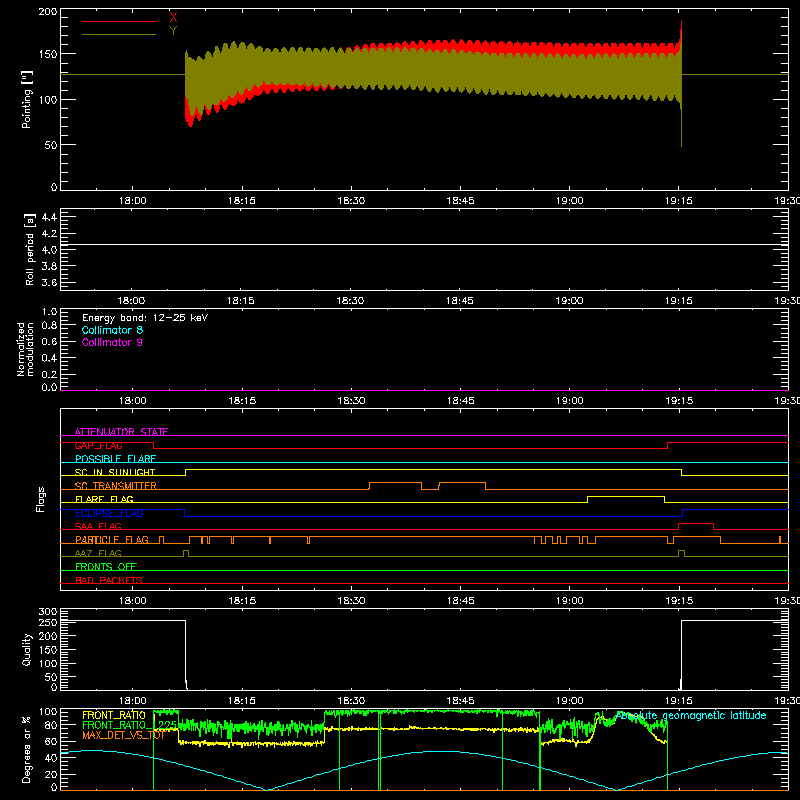
Task: Click '19:15' time label under Normalized modulation plot
Action: [x=679, y=401]
